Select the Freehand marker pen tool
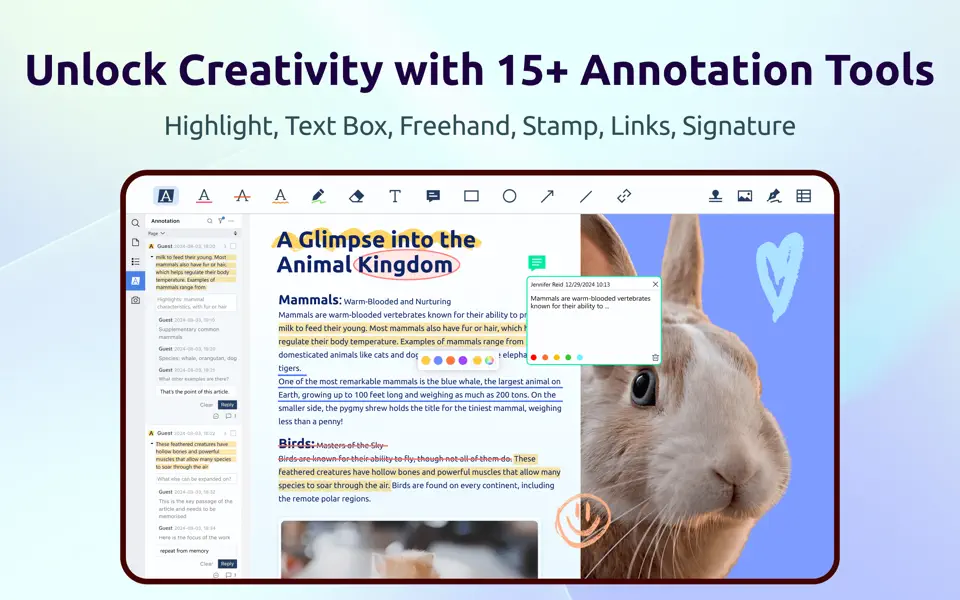960x600 pixels. point(318,196)
